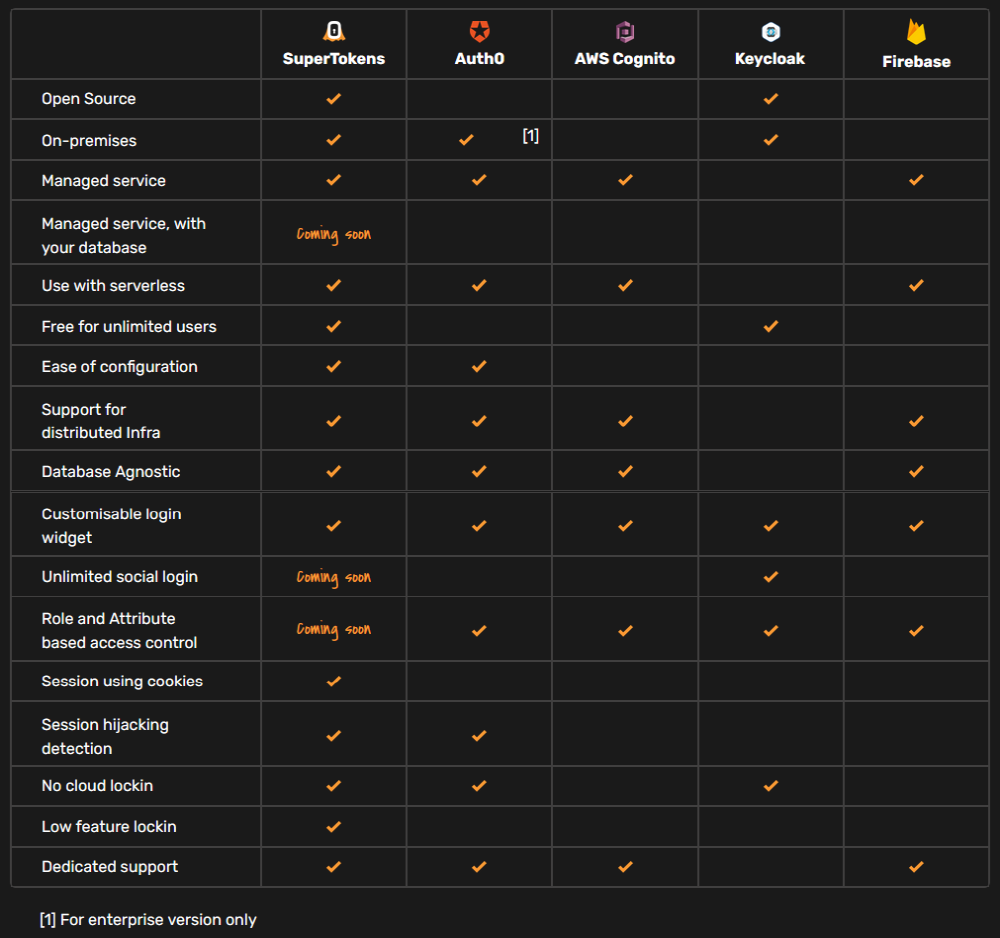Viewport: 1000px width, 938px height.
Task: Click the SuperTokens logo icon
Action: click(334, 32)
